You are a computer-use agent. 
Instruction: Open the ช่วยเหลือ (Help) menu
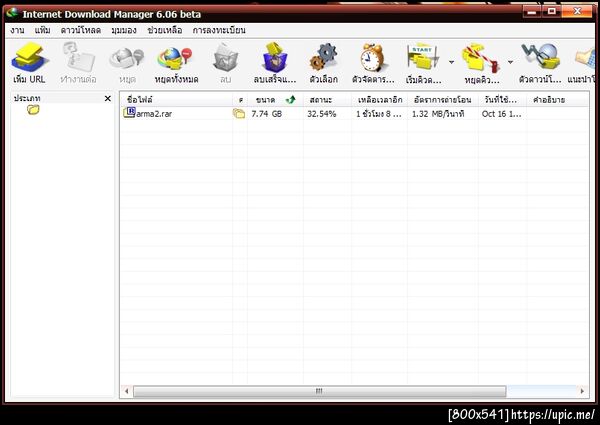165,30
